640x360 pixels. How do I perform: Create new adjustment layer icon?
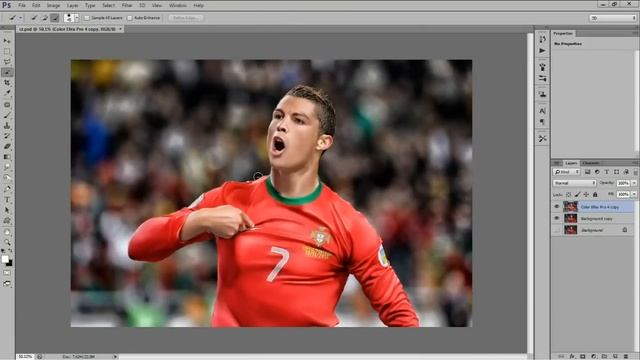click(593, 356)
